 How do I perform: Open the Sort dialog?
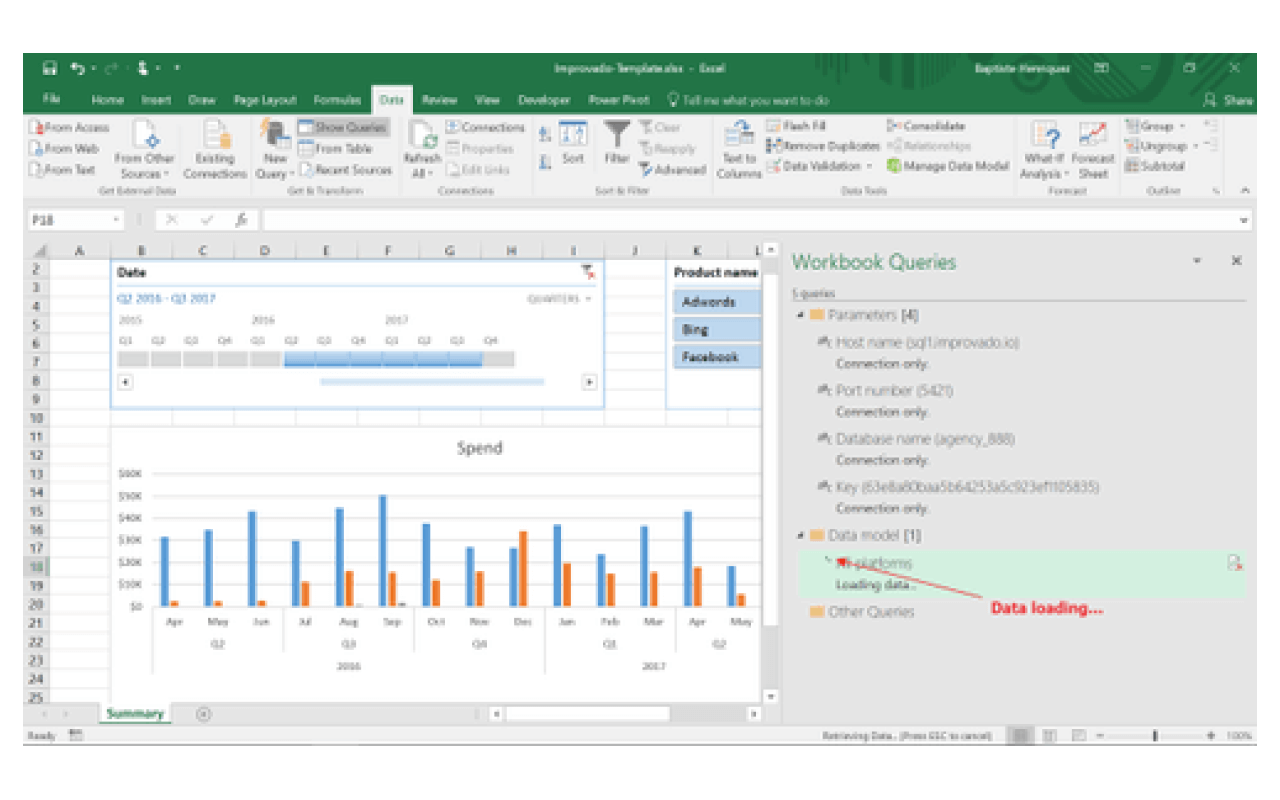573,143
